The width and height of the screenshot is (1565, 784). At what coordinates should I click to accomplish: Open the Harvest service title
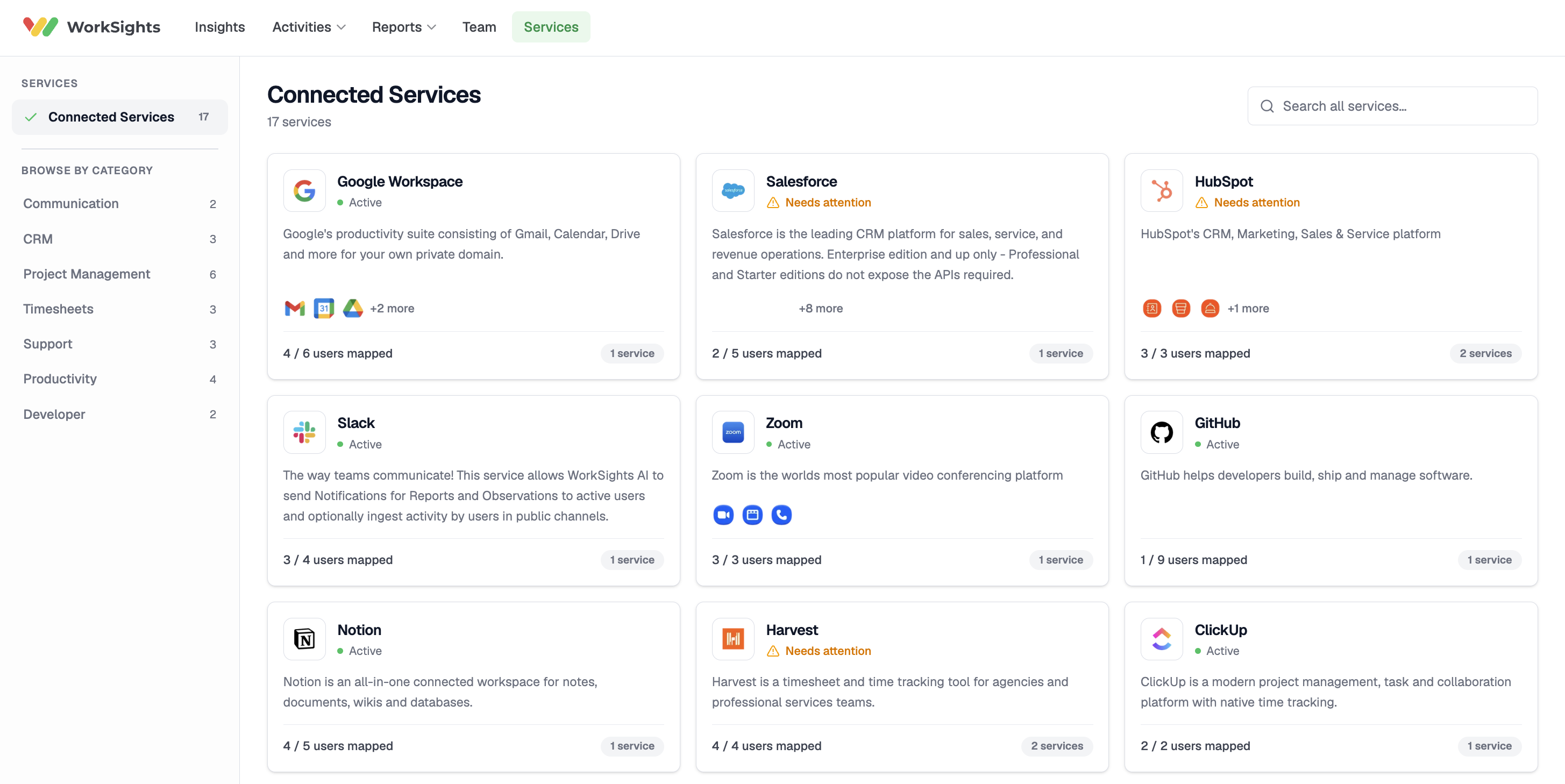tap(792, 630)
